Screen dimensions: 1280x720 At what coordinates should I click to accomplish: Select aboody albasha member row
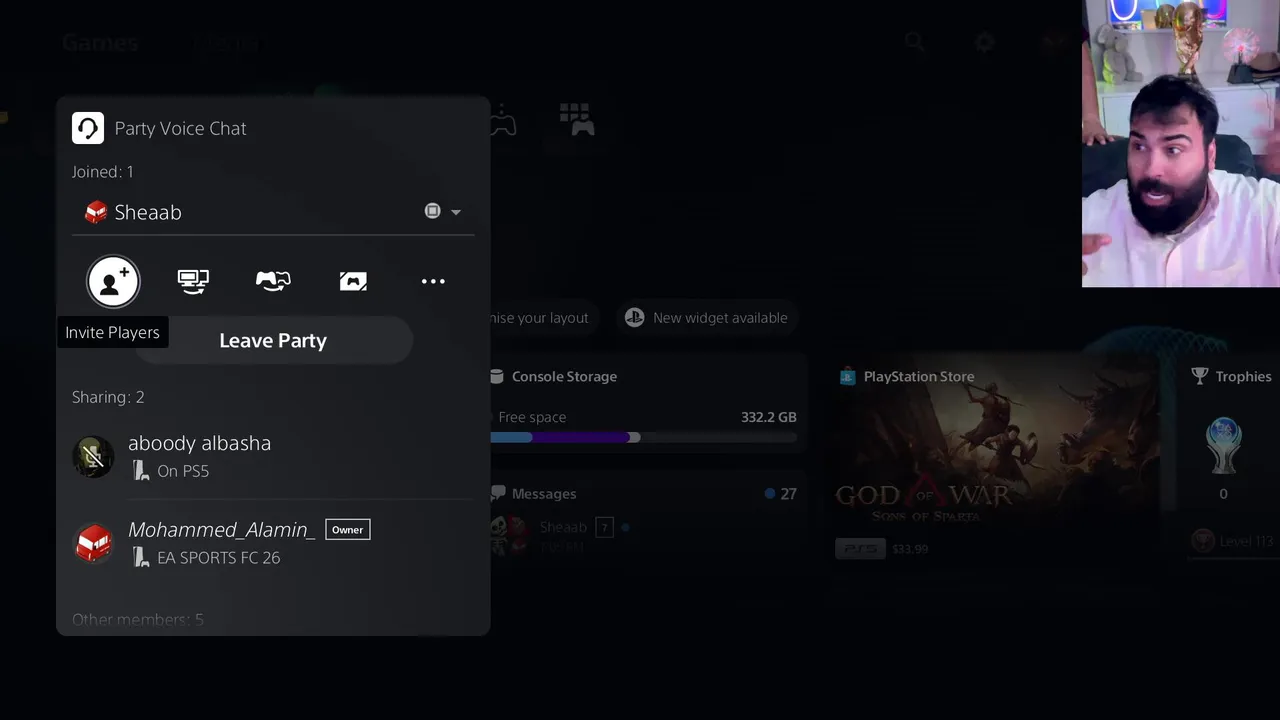click(x=273, y=456)
